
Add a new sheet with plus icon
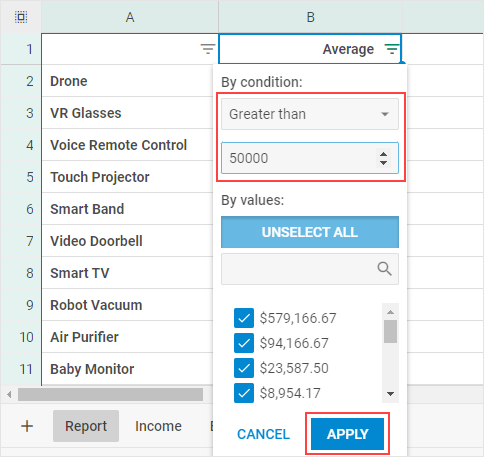(27, 426)
